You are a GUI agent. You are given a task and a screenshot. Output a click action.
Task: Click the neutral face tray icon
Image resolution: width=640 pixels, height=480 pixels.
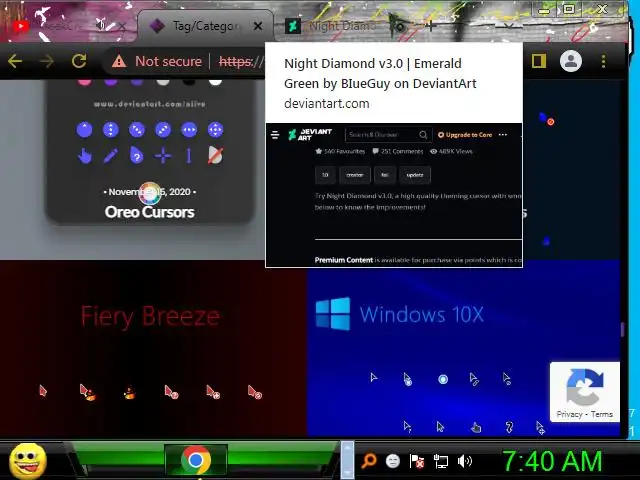(393, 461)
